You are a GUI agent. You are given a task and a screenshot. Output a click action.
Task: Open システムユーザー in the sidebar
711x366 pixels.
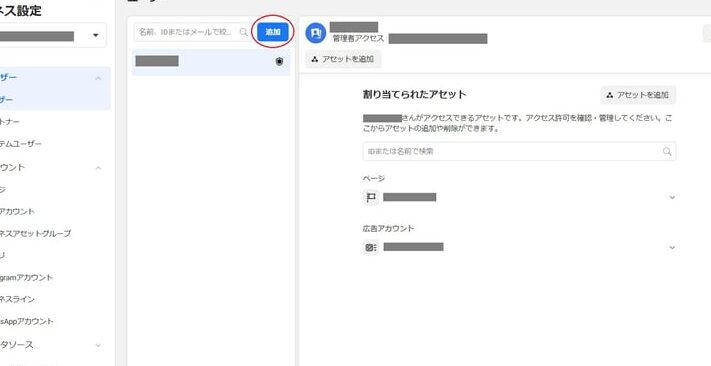(x=21, y=144)
